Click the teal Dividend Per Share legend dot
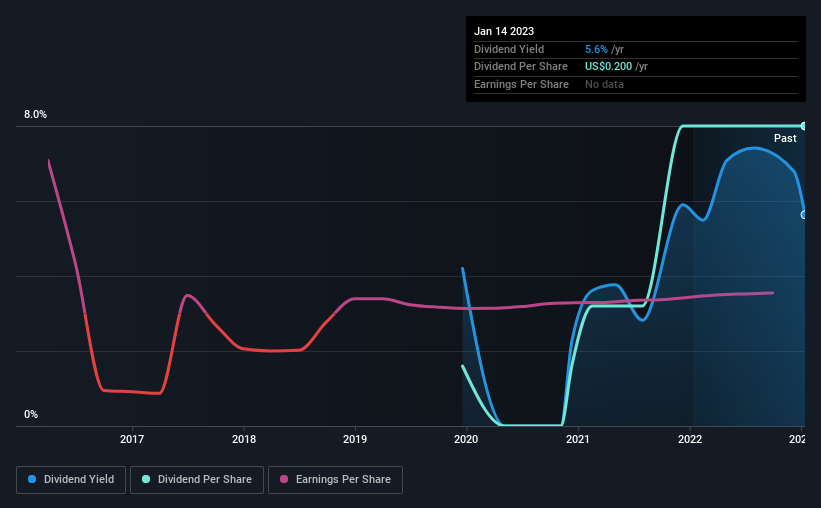The image size is (821, 508). [x=146, y=479]
